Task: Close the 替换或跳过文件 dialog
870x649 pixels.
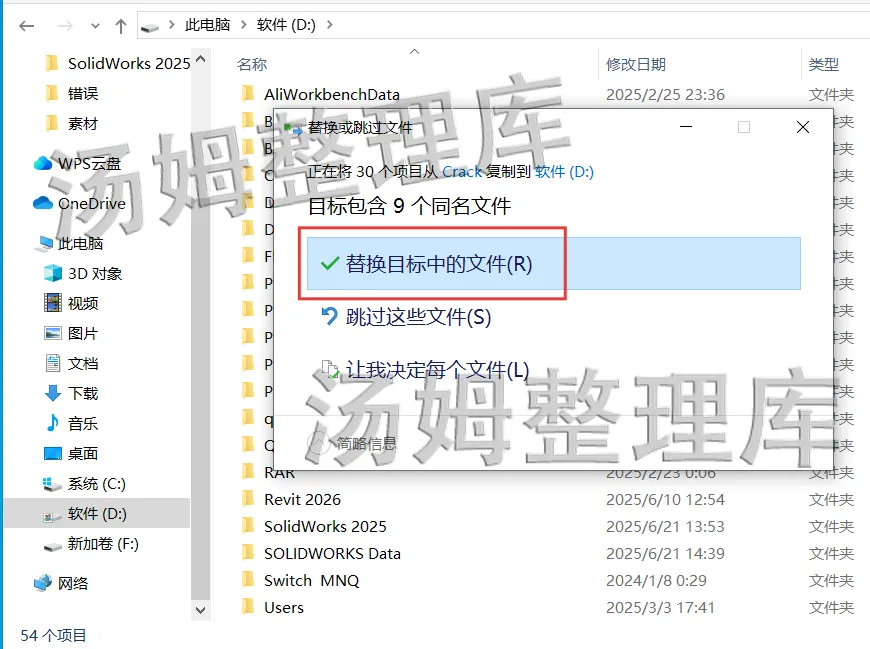Action: tap(802, 127)
